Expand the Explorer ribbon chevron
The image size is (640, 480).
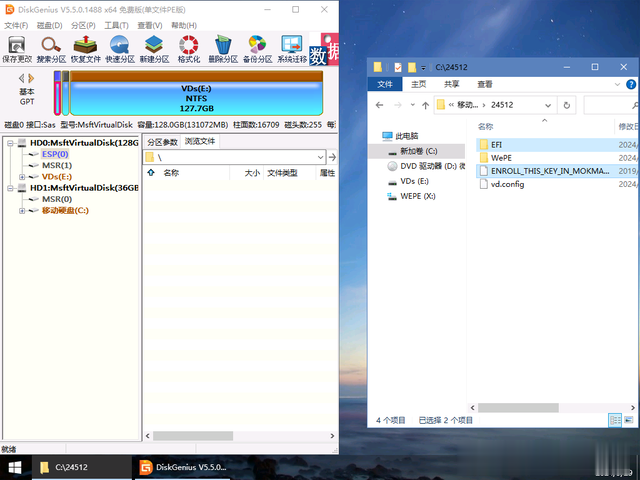617,84
